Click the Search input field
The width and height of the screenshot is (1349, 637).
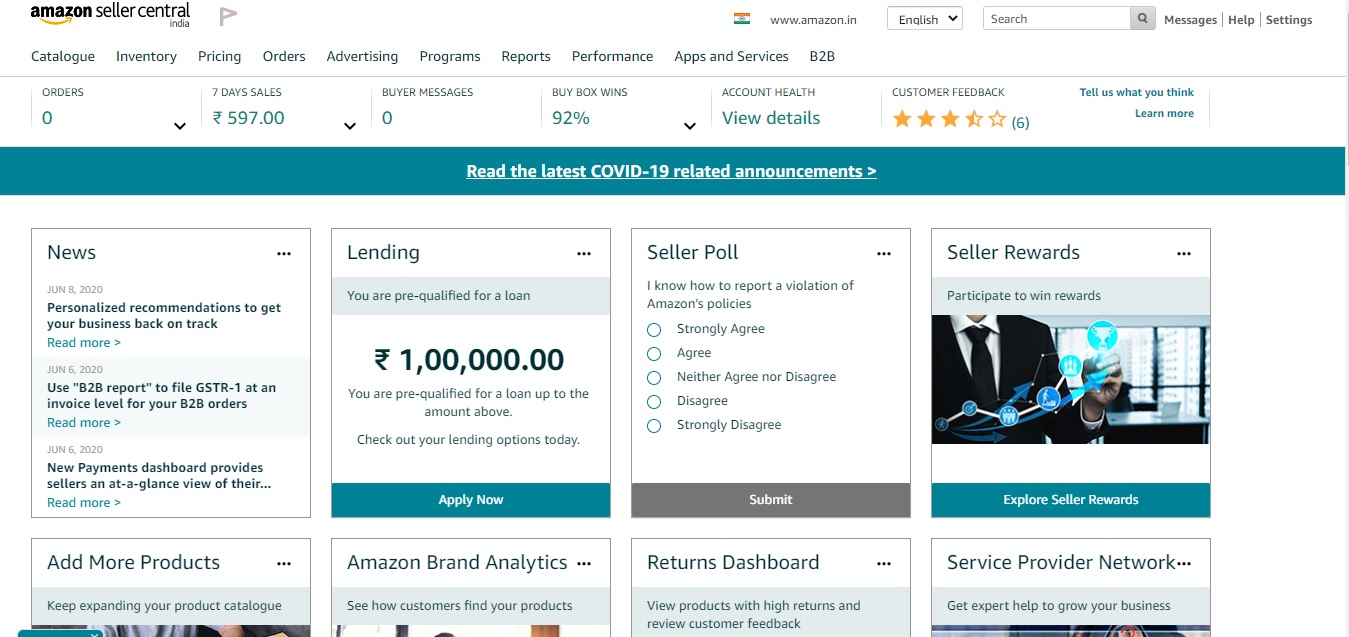click(x=1057, y=19)
